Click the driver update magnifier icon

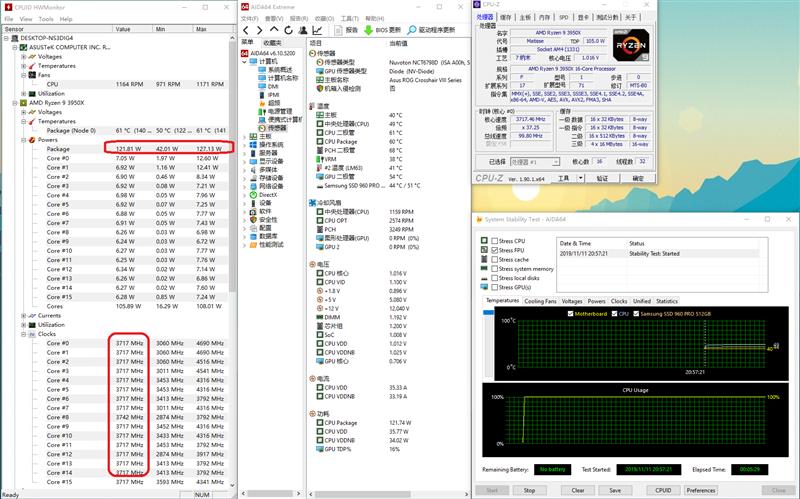click(x=412, y=30)
